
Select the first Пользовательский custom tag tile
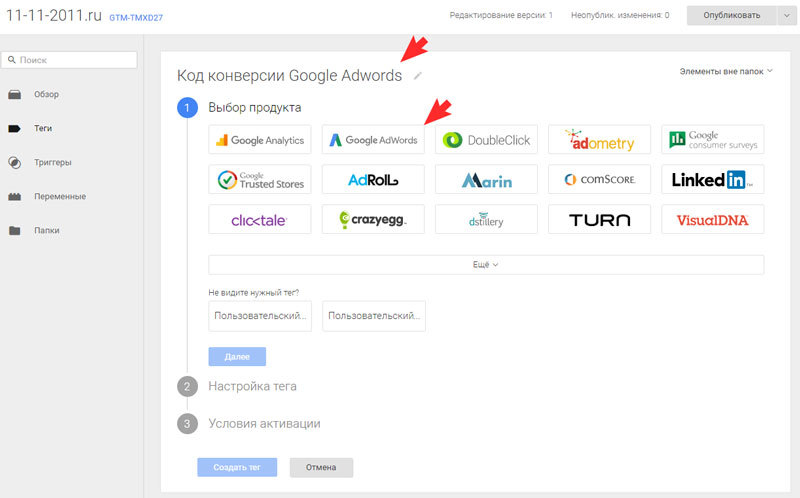(260, 316)
